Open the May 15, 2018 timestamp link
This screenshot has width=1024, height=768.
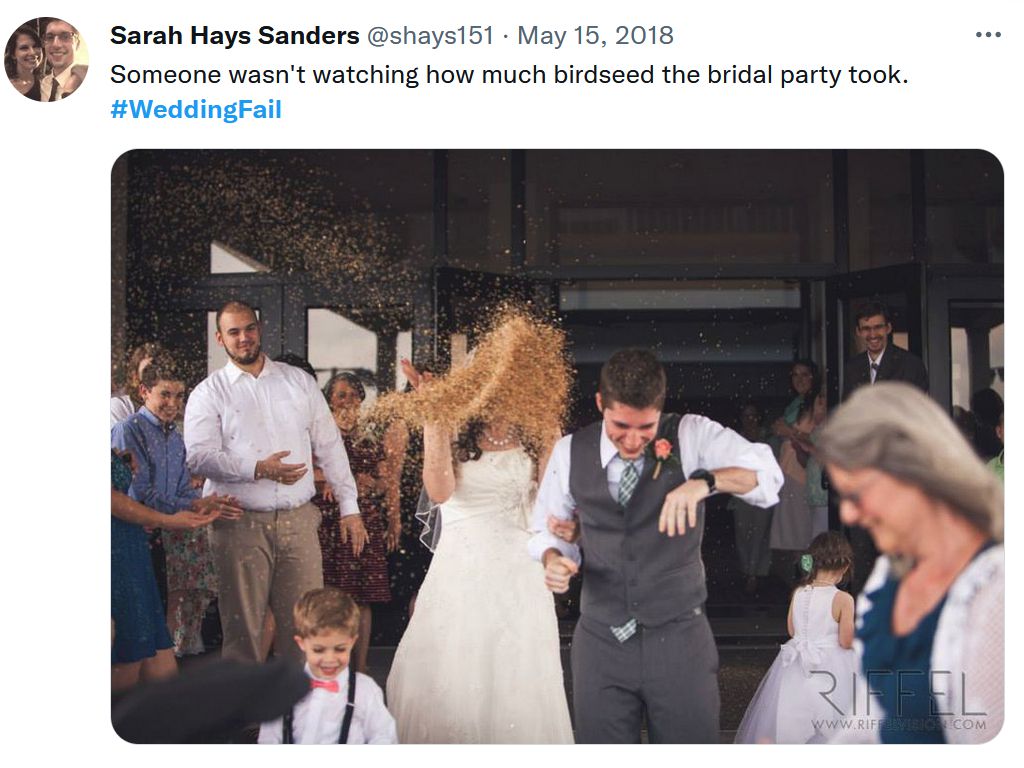pyautogui.click(x=595, y=36)
